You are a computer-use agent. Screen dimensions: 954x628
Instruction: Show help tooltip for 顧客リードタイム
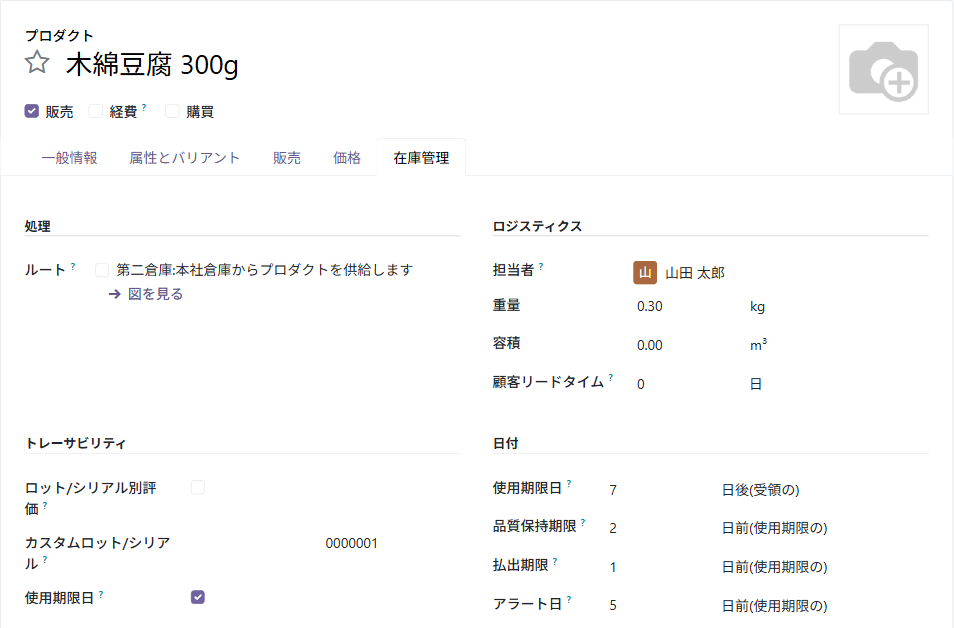611,378
